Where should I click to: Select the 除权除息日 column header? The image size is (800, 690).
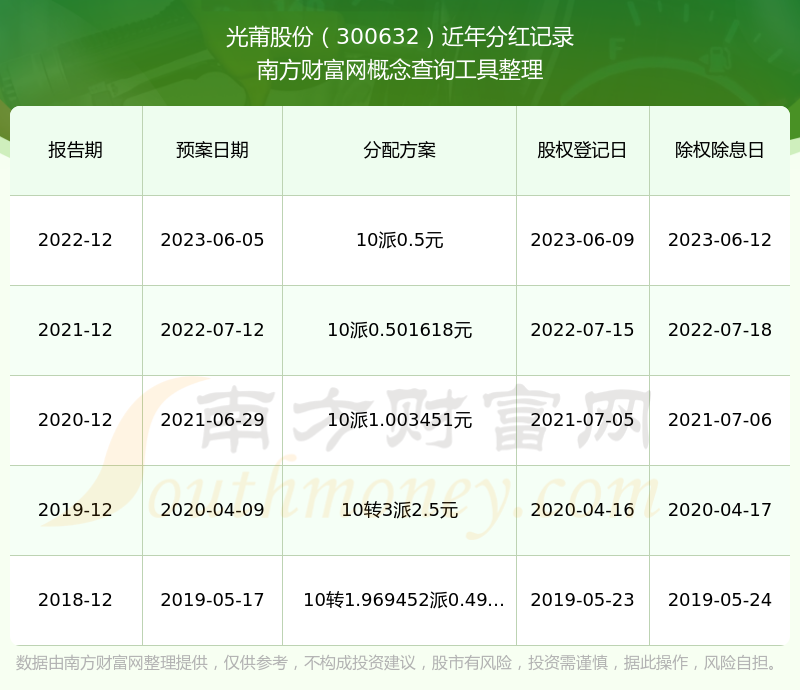point(719,150)
